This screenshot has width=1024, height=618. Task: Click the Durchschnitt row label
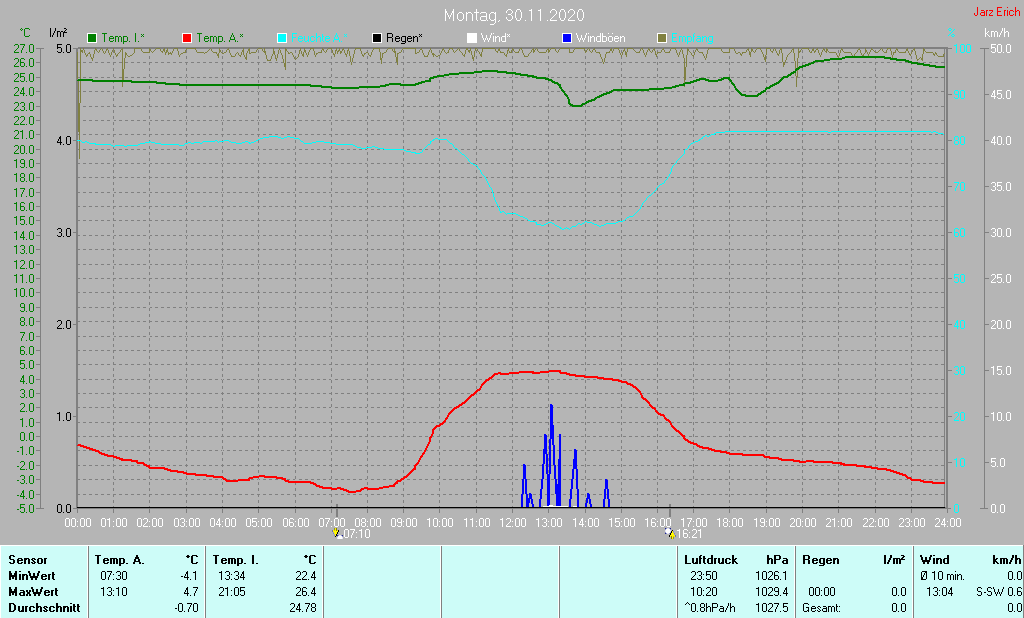[43, 608]
